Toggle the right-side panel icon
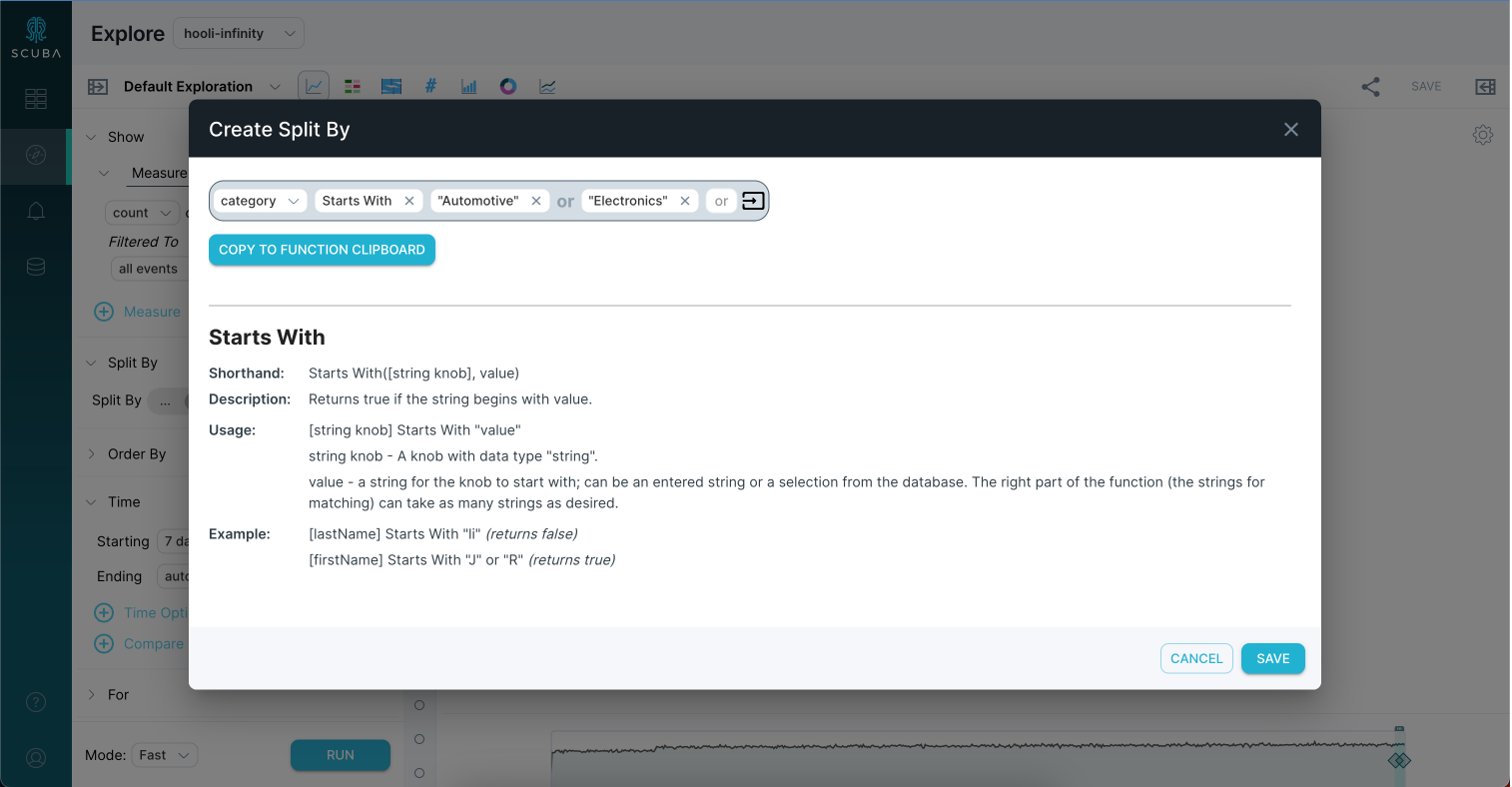 tap(1486, 87)
